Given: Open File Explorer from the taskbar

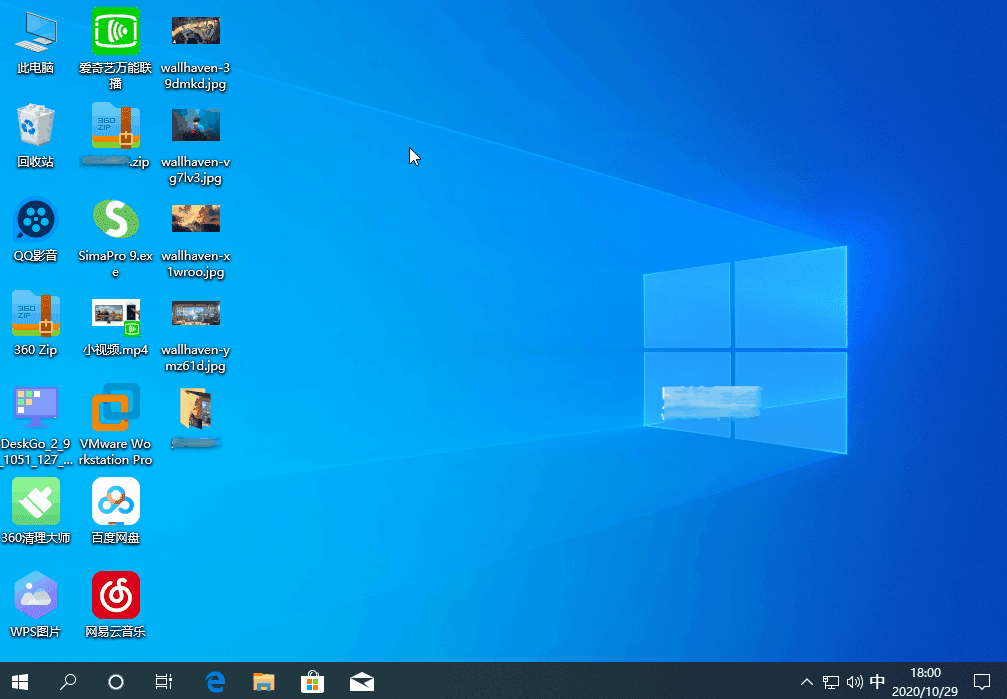Looking at the screenshot, I should 263,681.
